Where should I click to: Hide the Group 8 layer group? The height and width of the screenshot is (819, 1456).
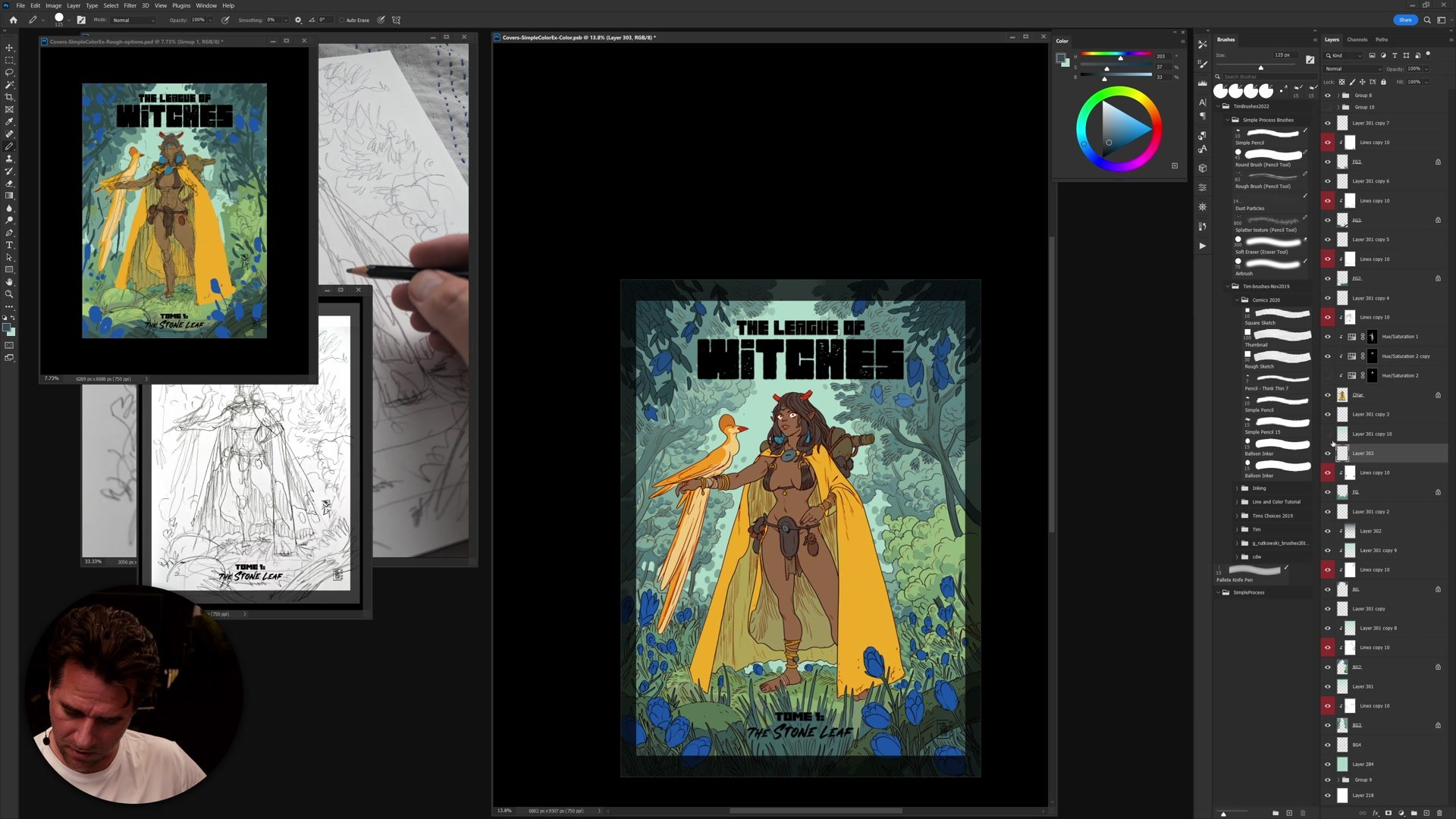tap(1327, 96)
